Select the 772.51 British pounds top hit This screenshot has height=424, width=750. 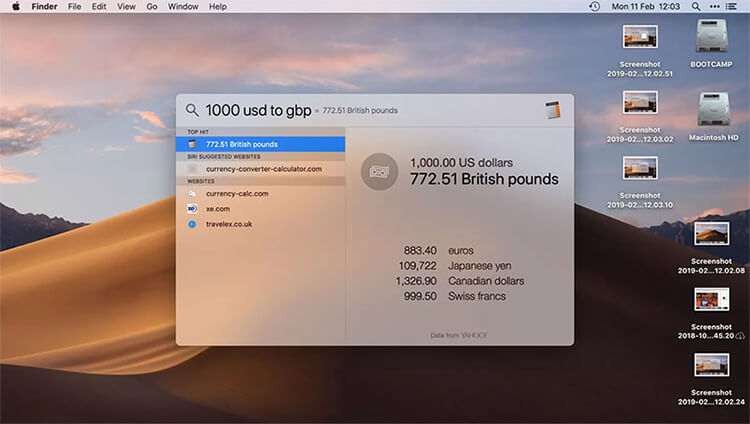[x=260, y=144]
